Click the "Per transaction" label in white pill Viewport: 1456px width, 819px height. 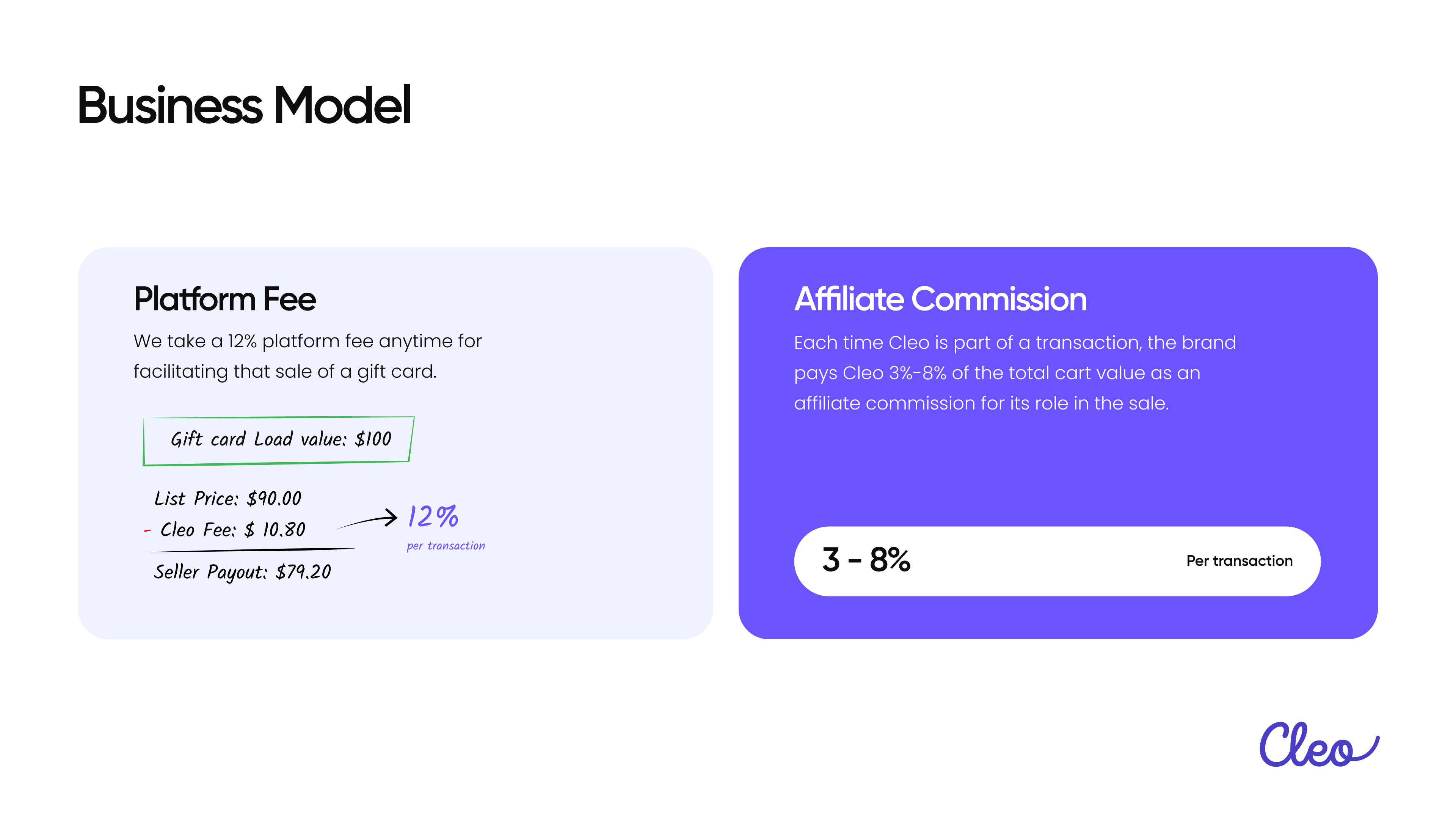(1239, 561)
